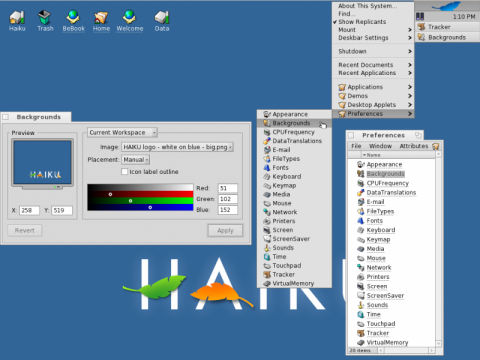Click the Network icon in Preferences window
Screen dimensions: 480x360
(361, 267)
